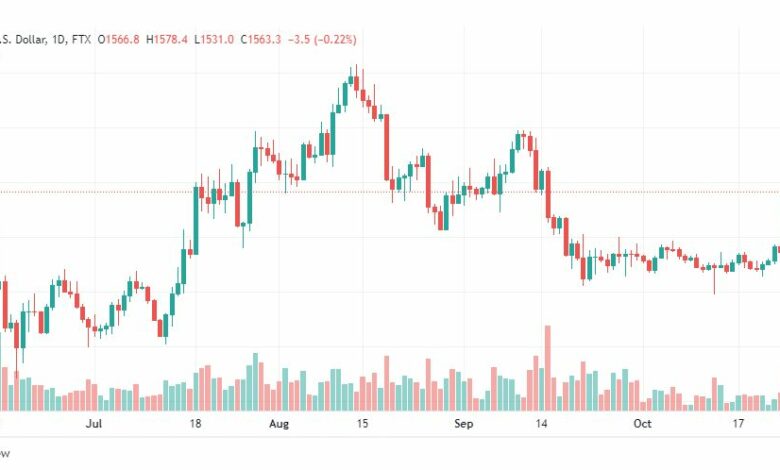
Task: Click the high price value H1578.4
Action: [x=167, y=39]
